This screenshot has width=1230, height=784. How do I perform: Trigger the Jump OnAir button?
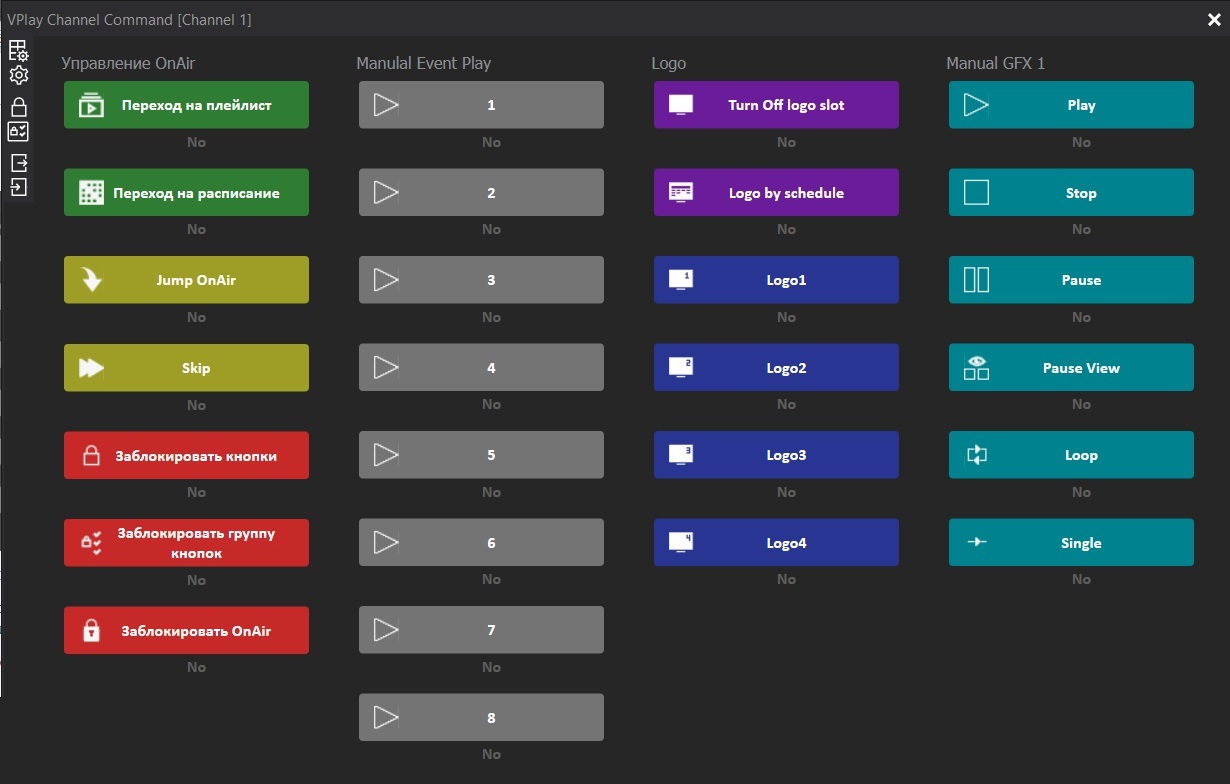pyautogui.click(x=186, y=280)
